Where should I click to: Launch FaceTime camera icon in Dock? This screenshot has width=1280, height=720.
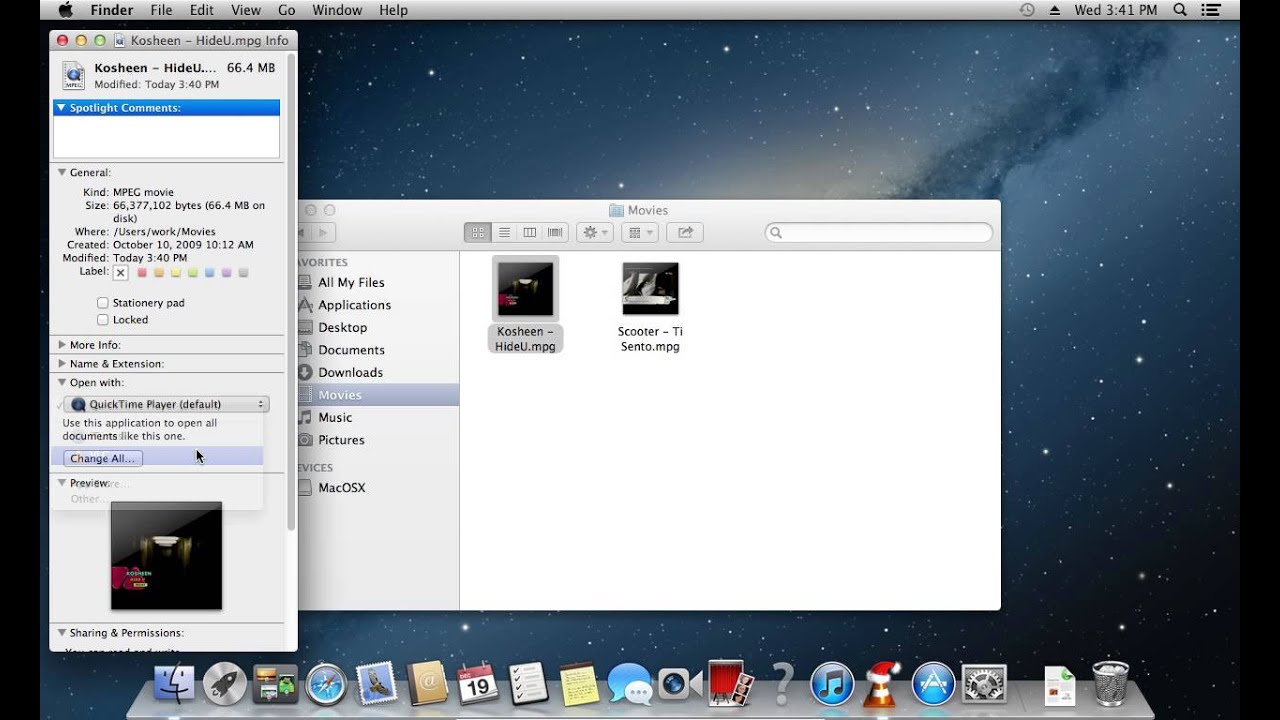(x=681, y=684)
